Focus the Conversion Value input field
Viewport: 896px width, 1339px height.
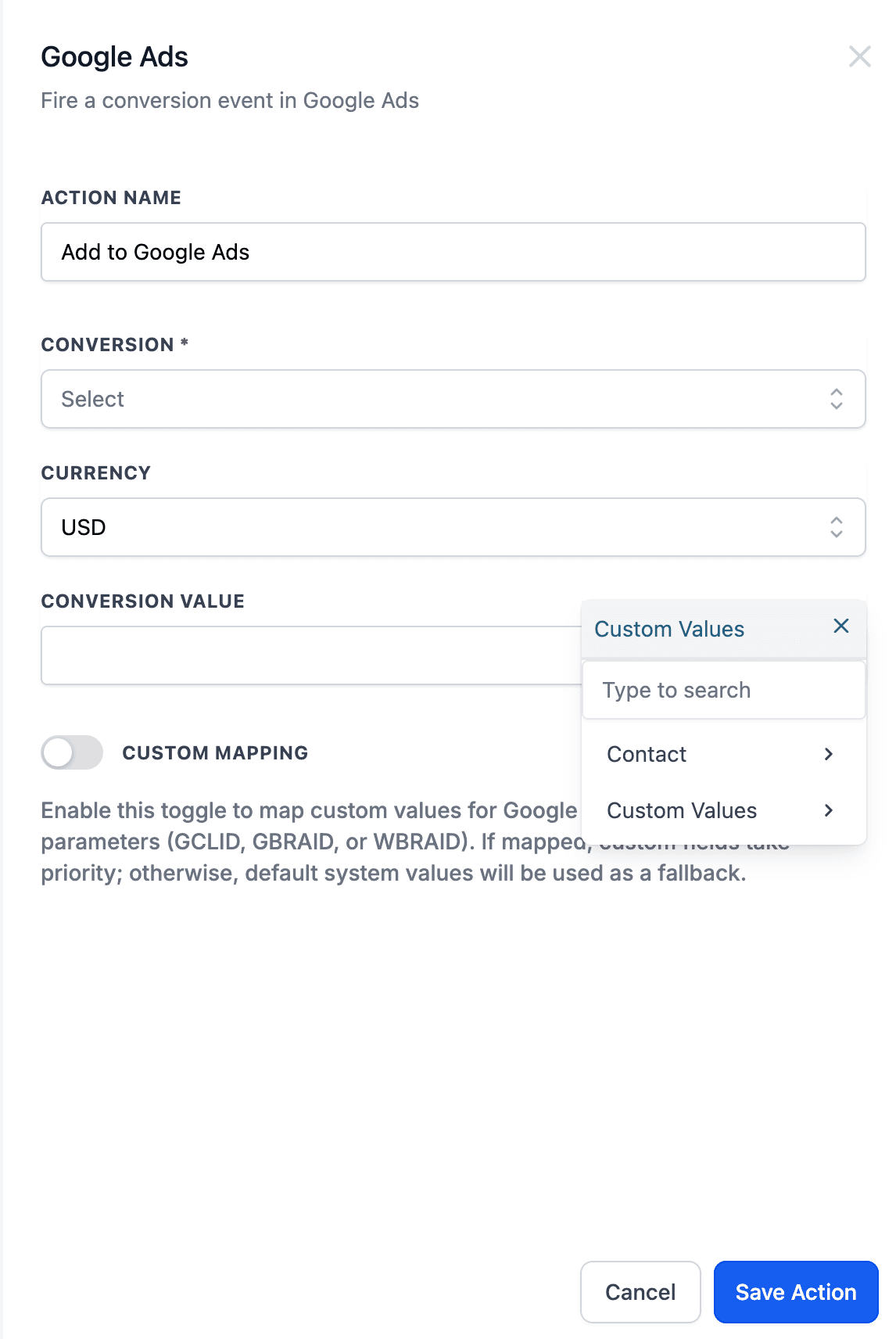[311, 655]
